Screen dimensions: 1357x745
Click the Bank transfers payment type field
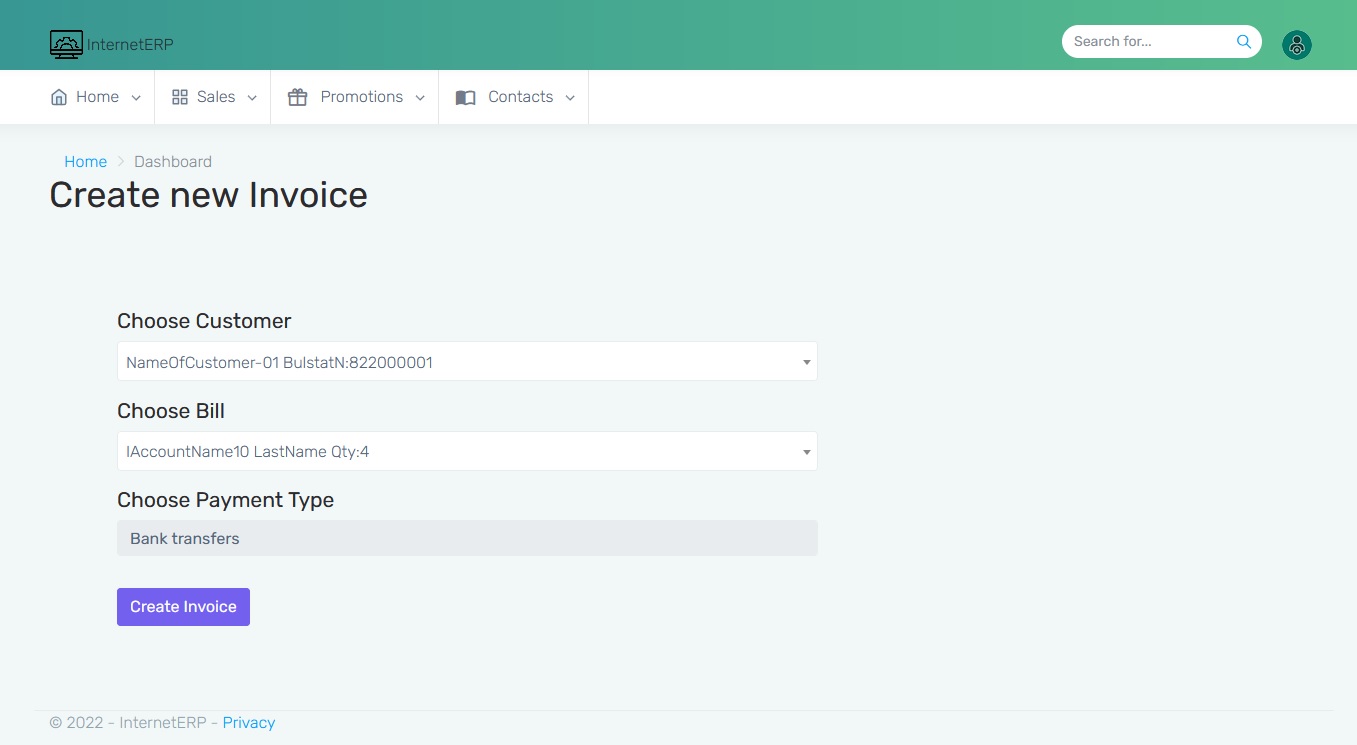tap(467, 538)
